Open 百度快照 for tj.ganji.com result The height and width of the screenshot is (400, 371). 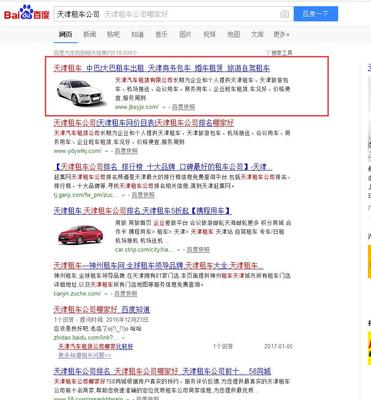[143, 195]
